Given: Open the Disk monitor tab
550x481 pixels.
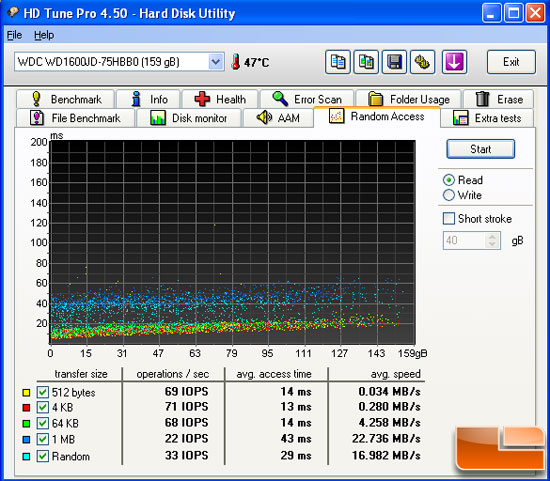Looking at the screenshot, I should 188,118.
